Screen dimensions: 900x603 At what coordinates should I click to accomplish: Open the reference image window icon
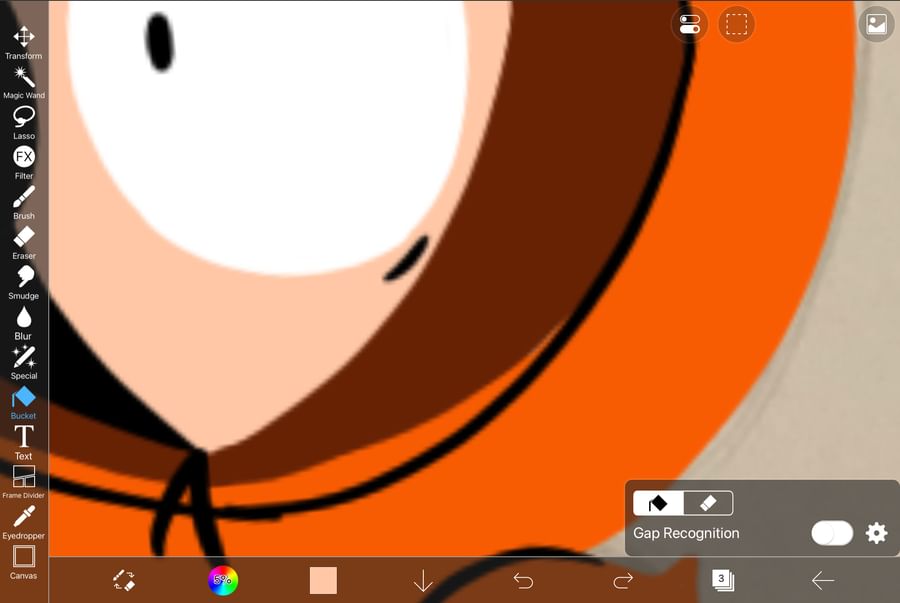(876, 25)
